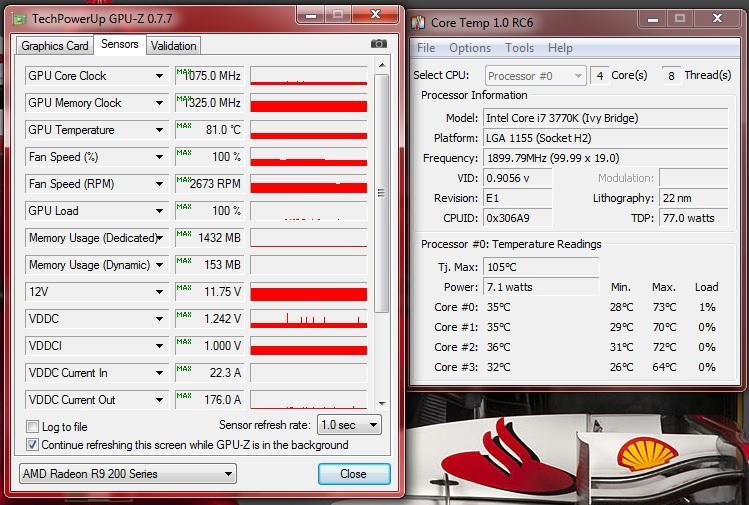749x505 pixels.
Task: Click the Core Temp title bar icon
Action: click(x=418, y=22)
